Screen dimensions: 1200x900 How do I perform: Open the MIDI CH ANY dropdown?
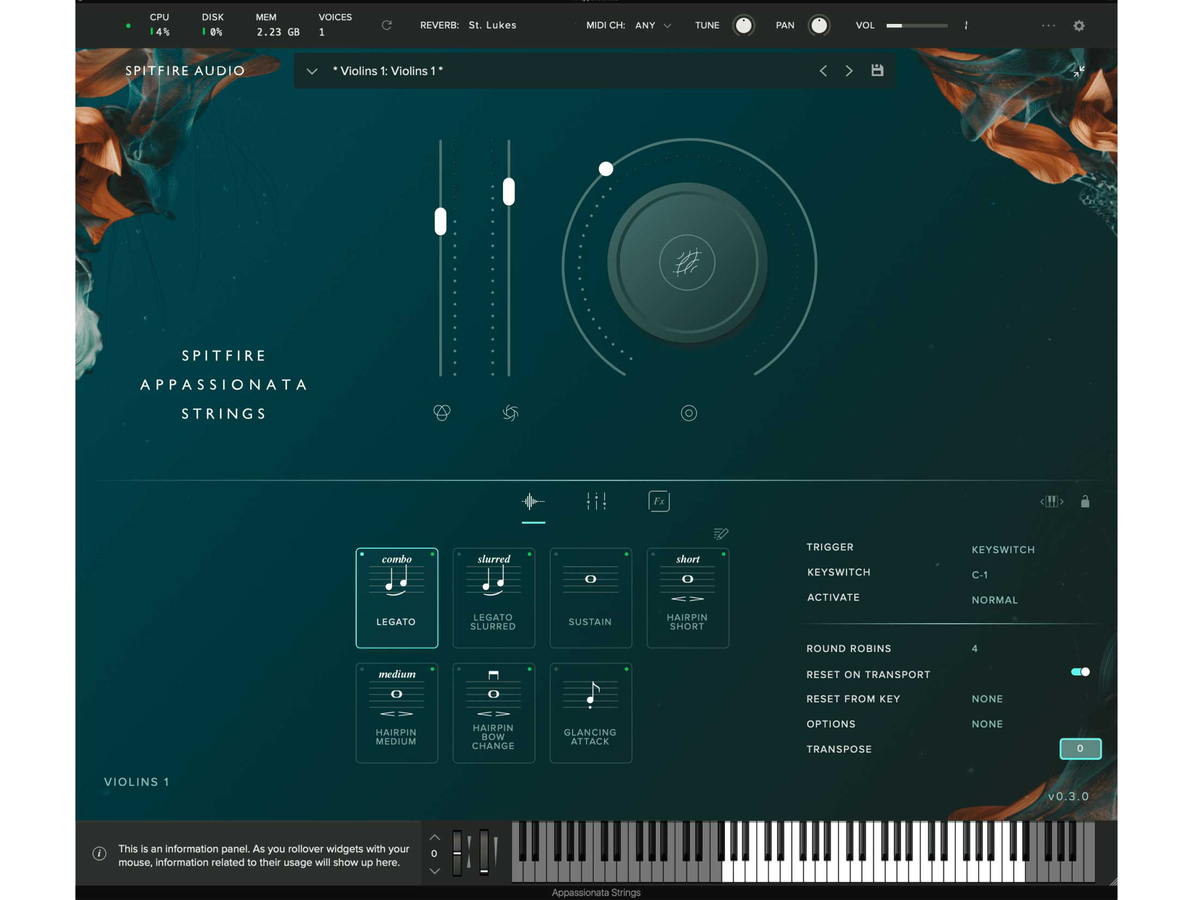(x=653, y=25)
